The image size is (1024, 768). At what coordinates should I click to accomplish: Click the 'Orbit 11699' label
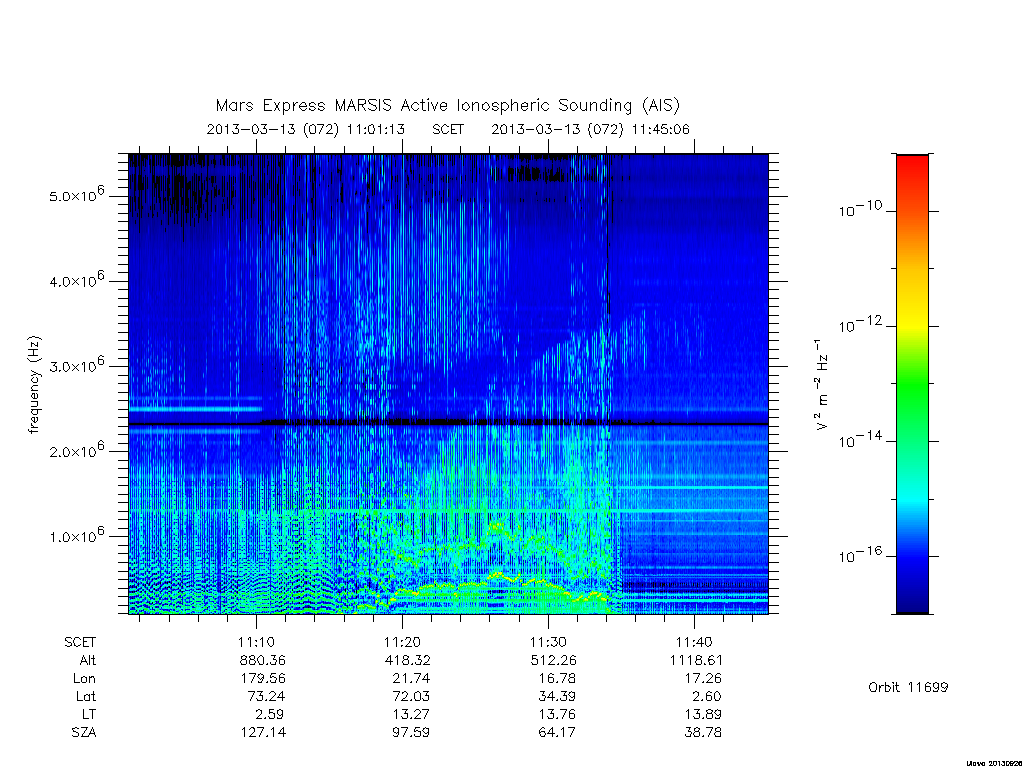[908, 688]
